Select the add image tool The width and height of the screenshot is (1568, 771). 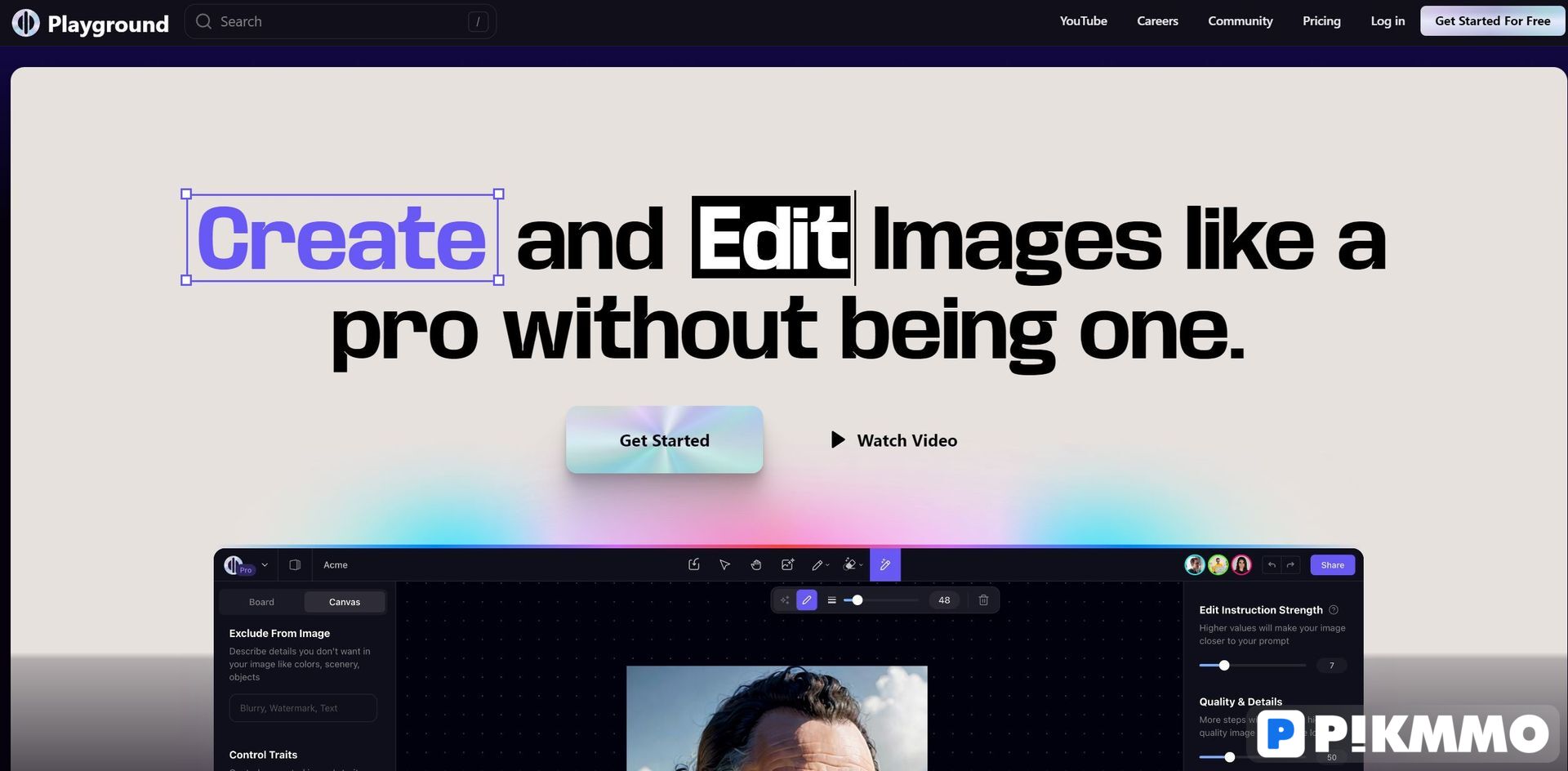pos(787,564)
